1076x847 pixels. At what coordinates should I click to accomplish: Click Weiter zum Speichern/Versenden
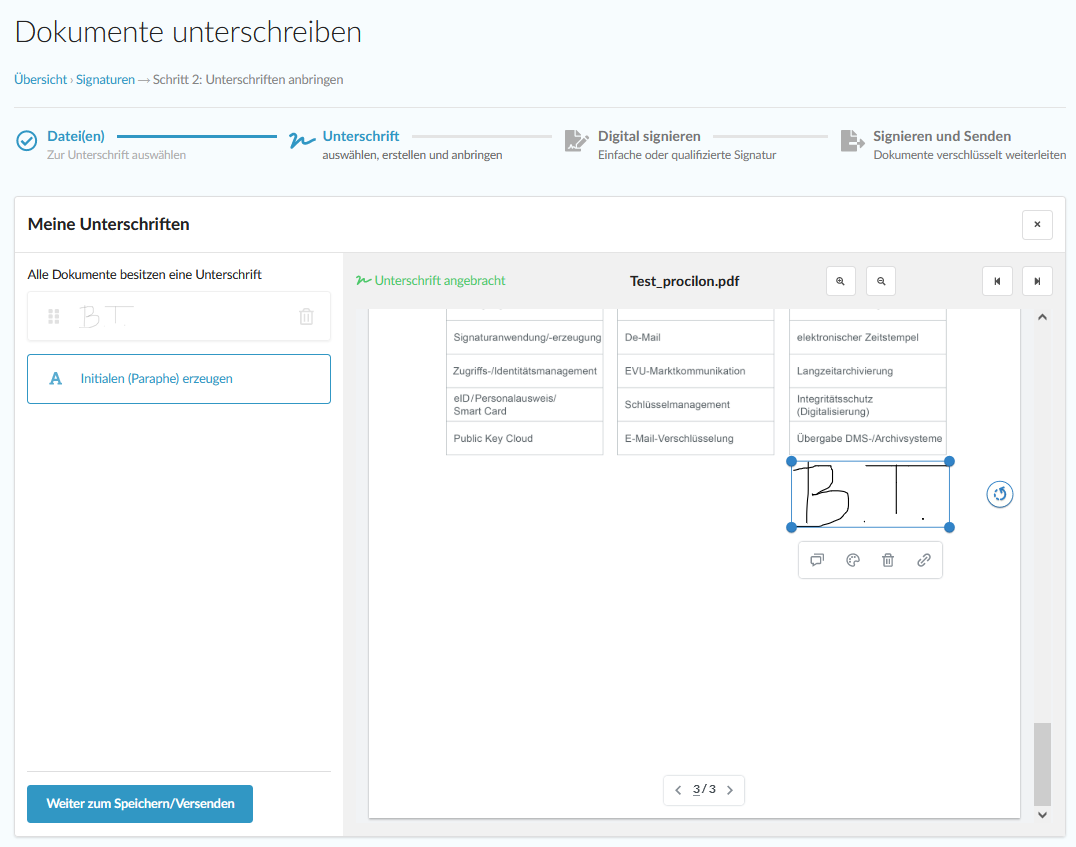(x=140, y=804)
